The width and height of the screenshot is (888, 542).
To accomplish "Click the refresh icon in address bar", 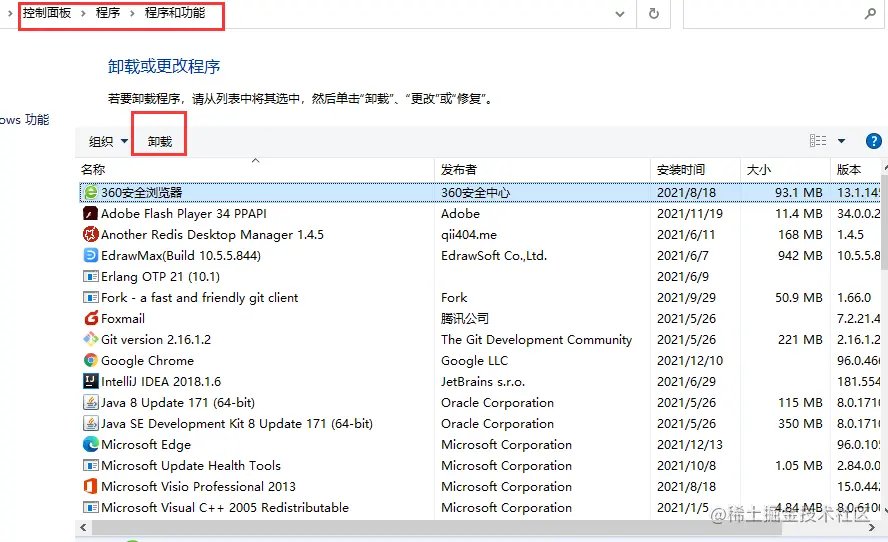I will coord(654,13).
